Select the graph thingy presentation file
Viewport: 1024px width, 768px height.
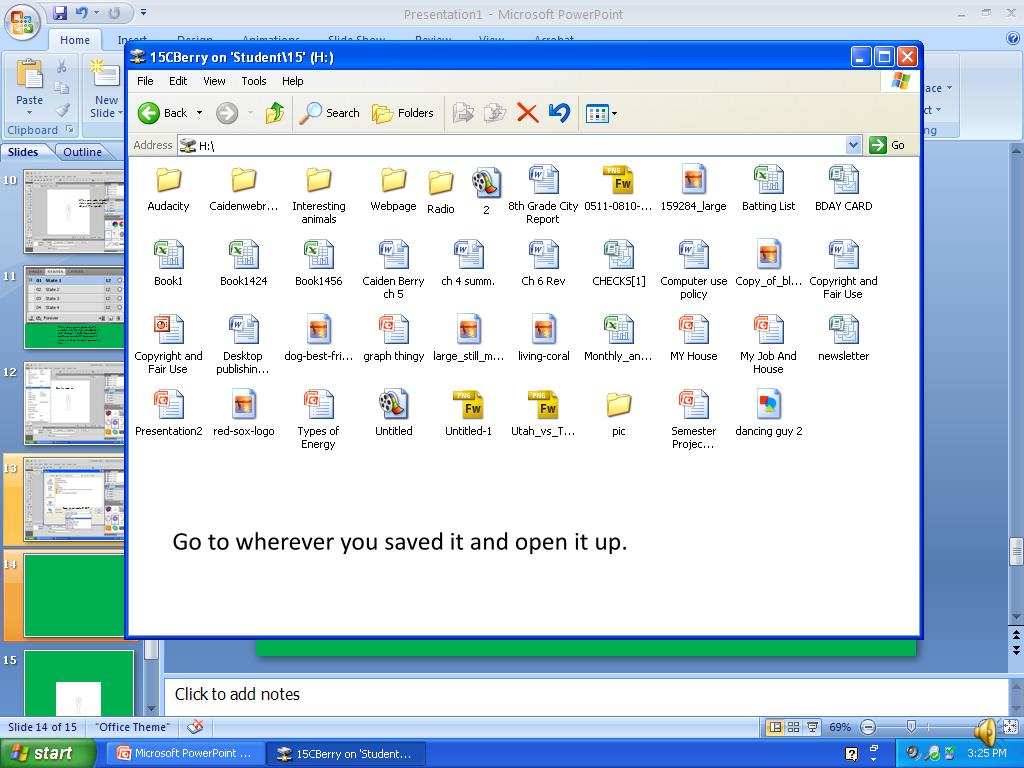point(394,339)
